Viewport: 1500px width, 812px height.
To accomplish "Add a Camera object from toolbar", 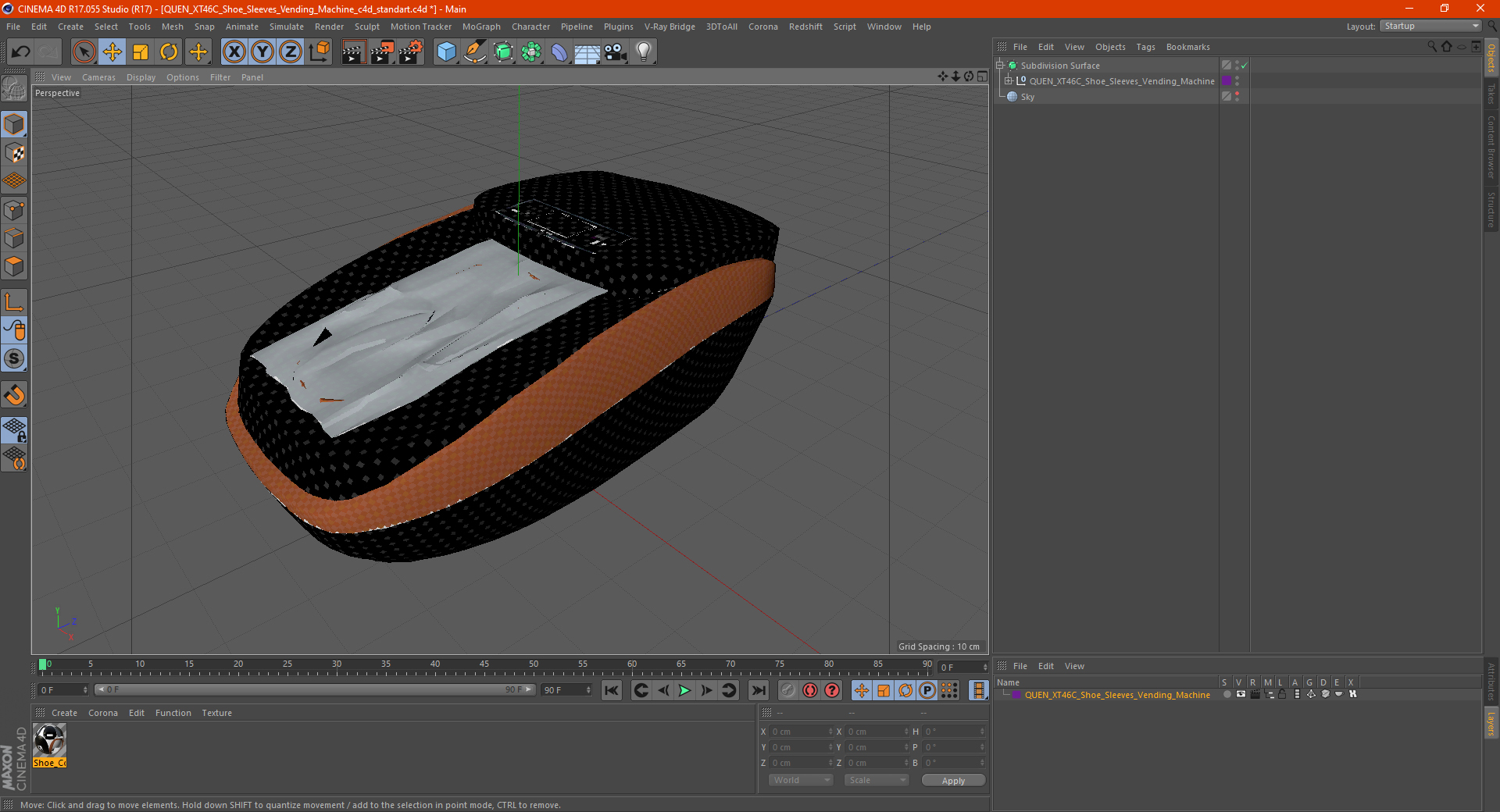I will (616, 52).
